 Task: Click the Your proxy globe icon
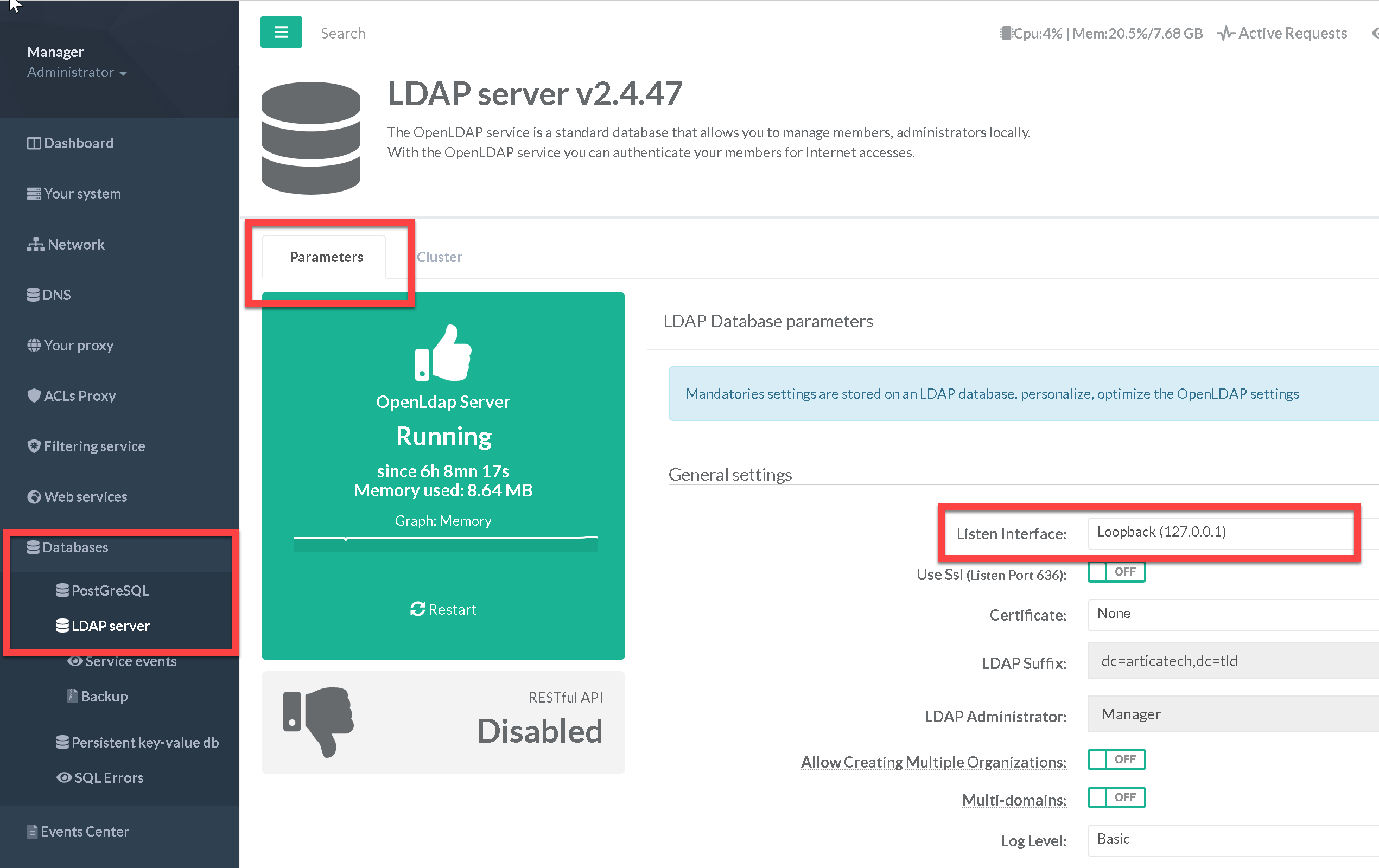34,345
